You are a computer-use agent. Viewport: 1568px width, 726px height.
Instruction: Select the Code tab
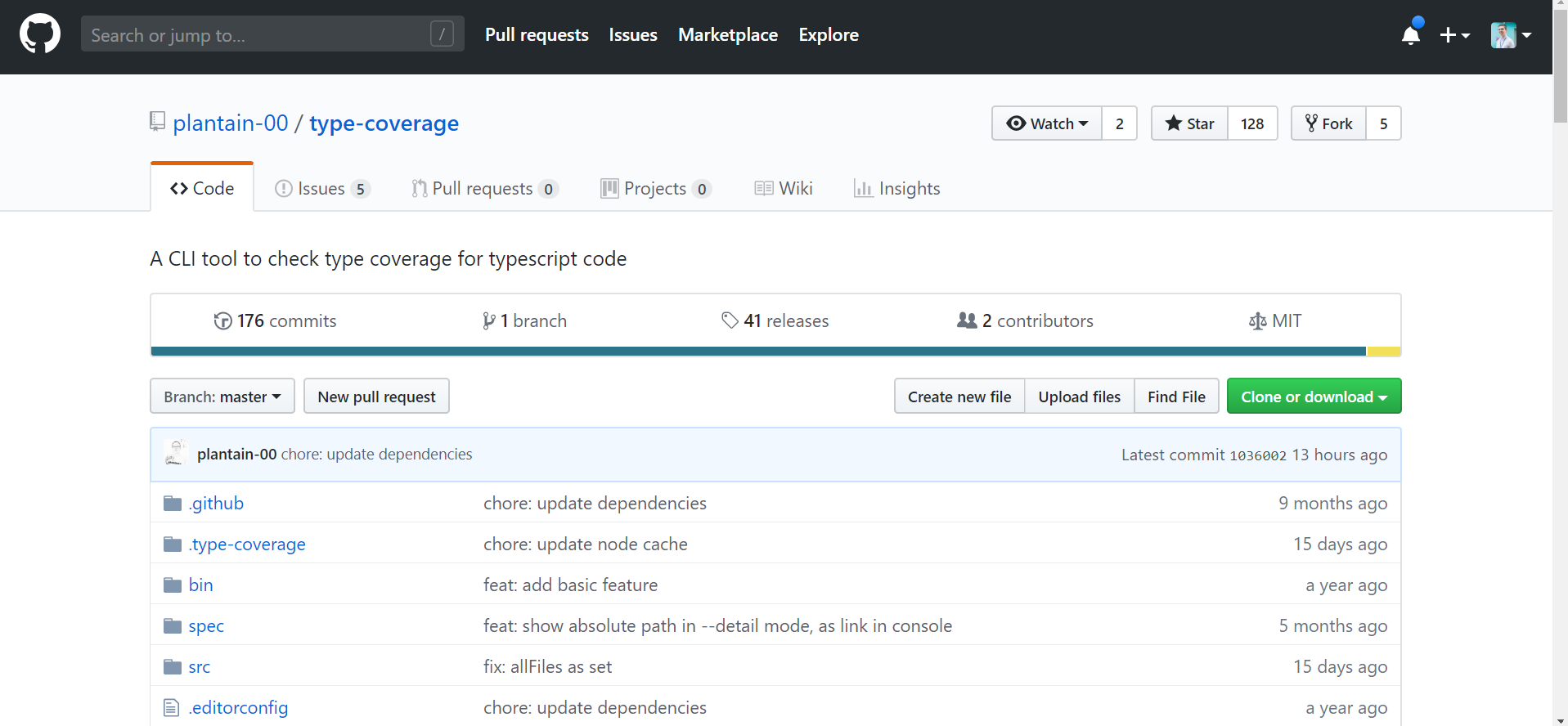point(202,188)
